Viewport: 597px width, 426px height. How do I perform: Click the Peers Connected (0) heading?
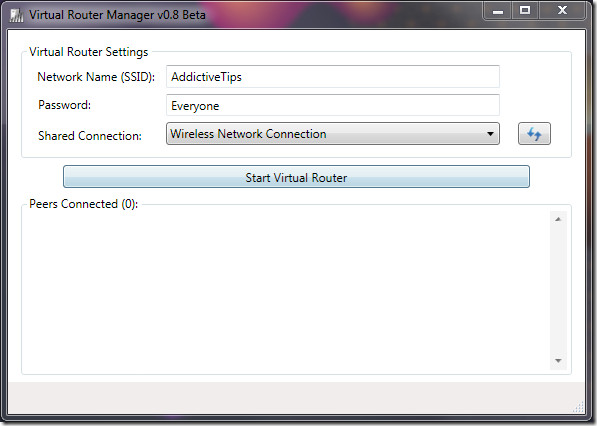click(x=83, y=204)
